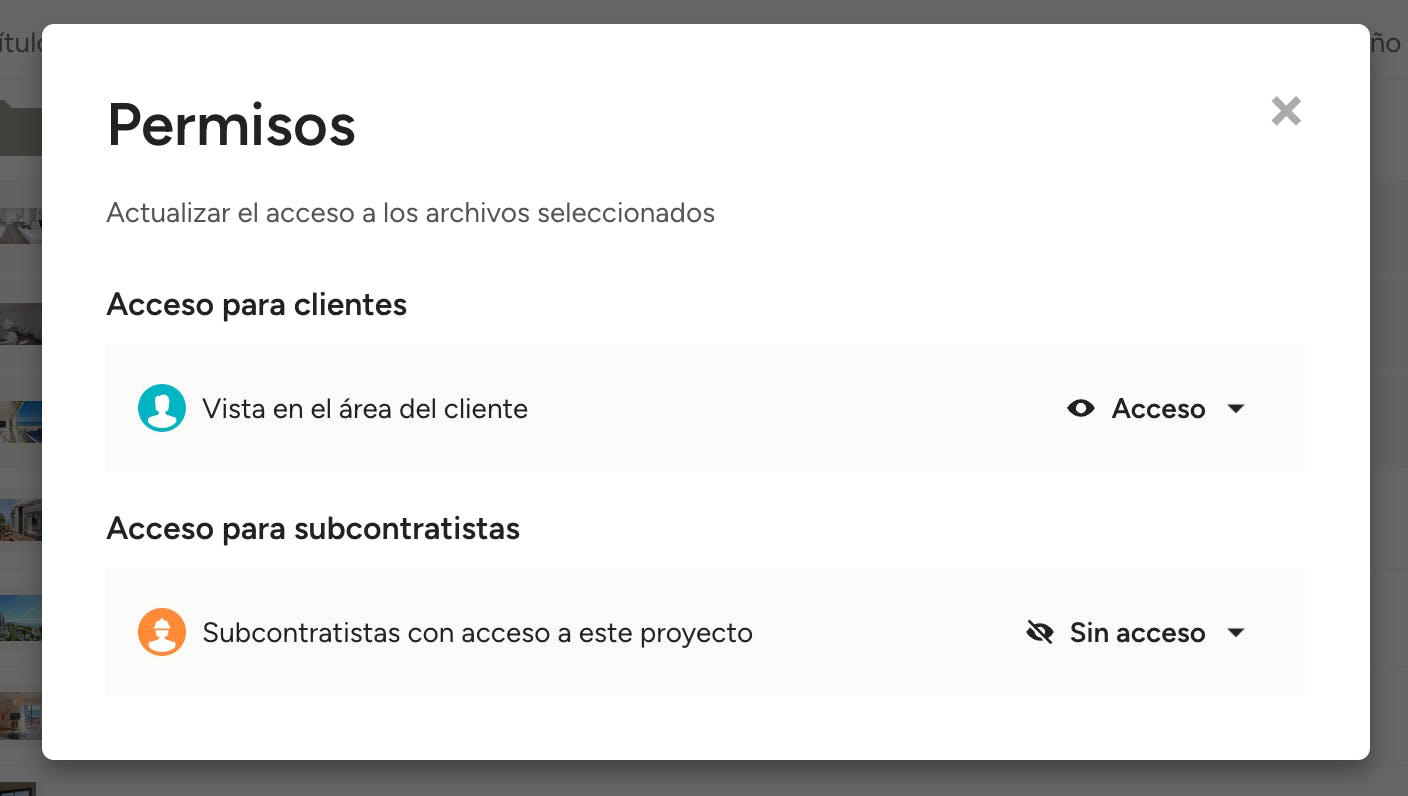The image size is (1408, 796).
Task: Click the orange subcontractor hard-hat avatar icon
Action: (x=162, y=632)
